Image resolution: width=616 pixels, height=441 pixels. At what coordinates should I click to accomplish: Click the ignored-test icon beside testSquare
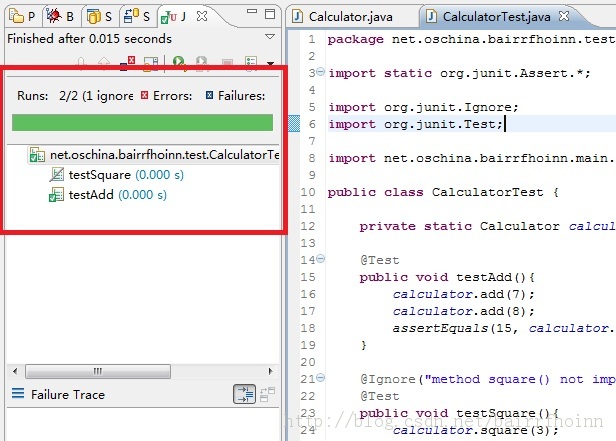point(57,175)
